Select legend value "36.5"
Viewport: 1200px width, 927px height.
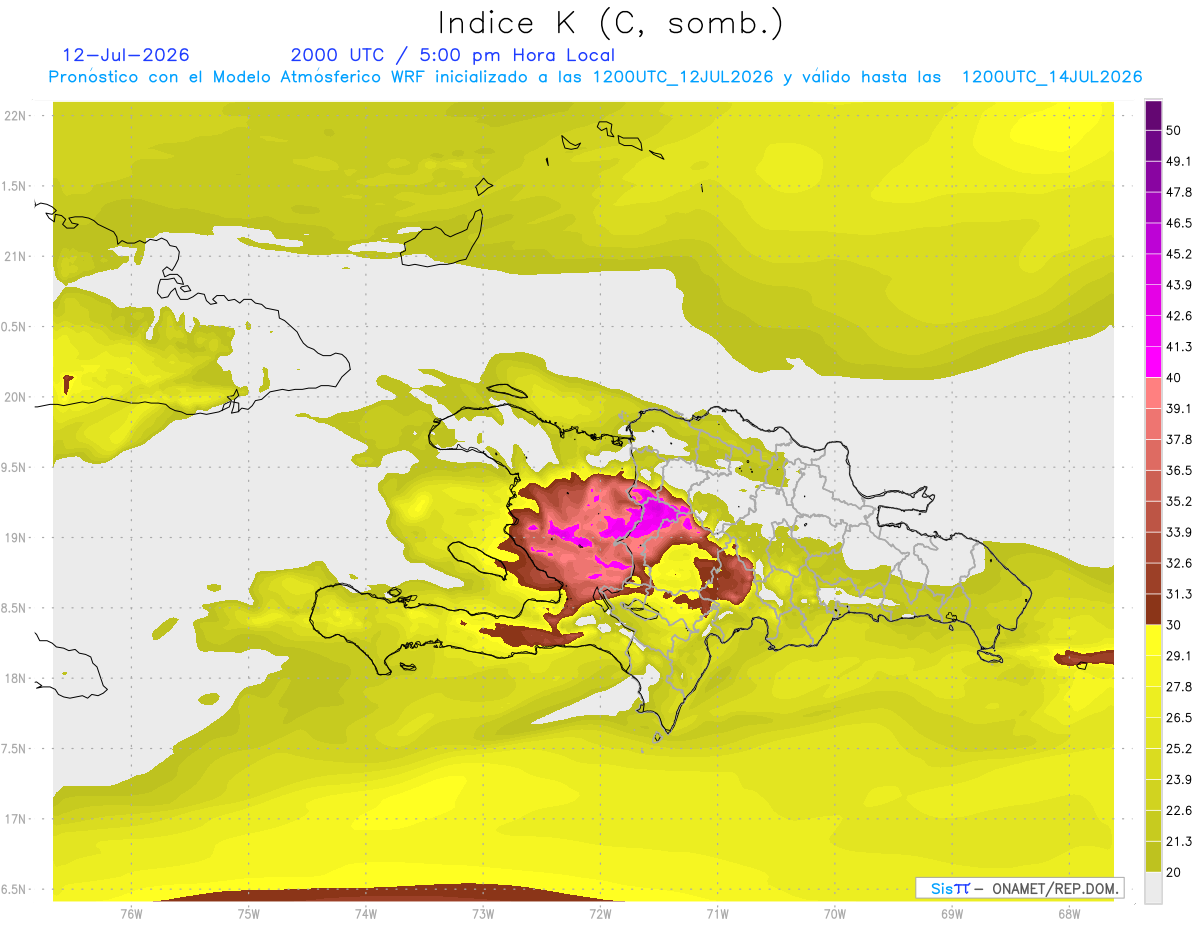click(1178, 470)
